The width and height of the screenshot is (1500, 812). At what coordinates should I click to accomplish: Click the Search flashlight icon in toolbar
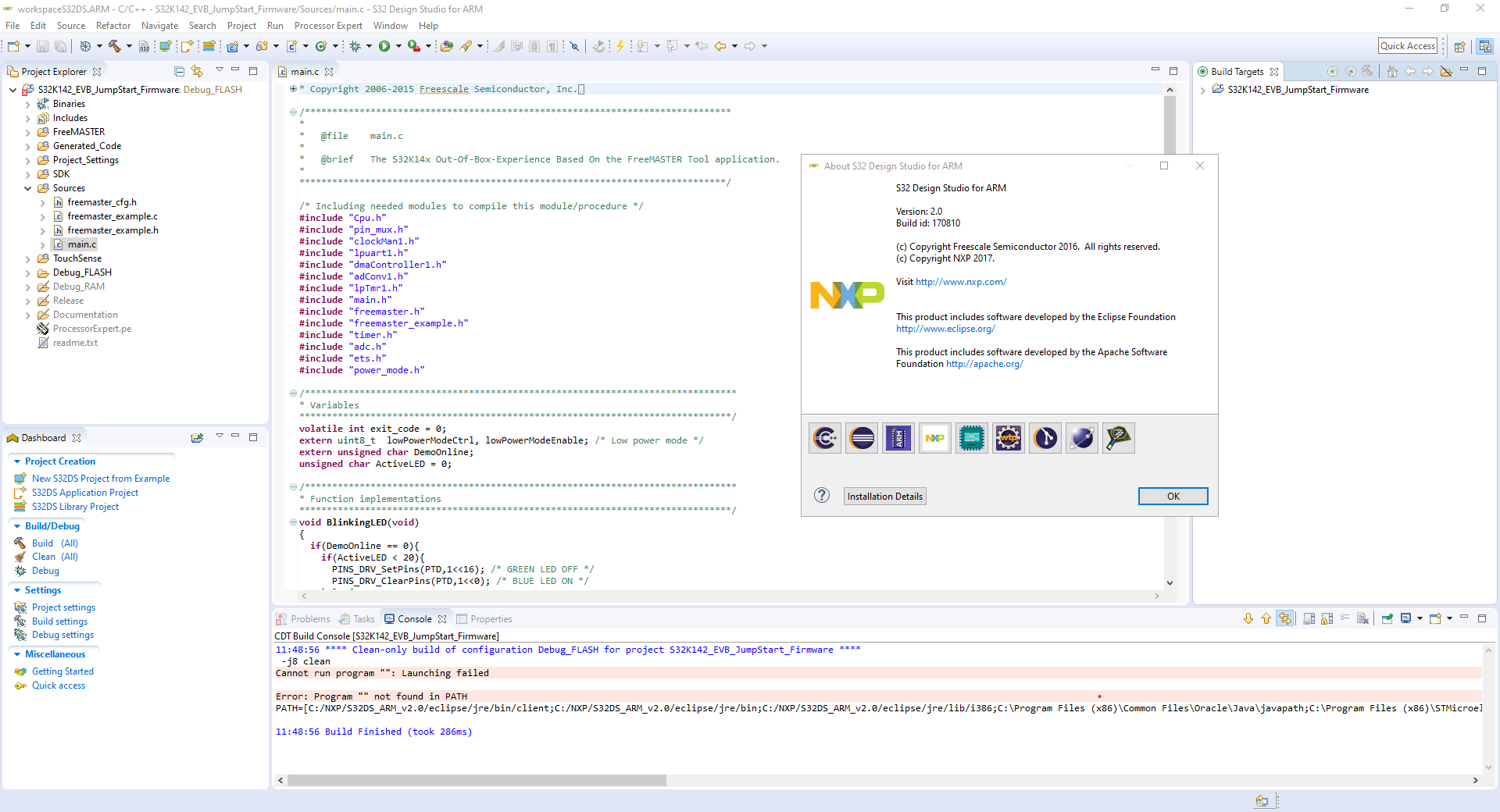[x=466, y=46]
